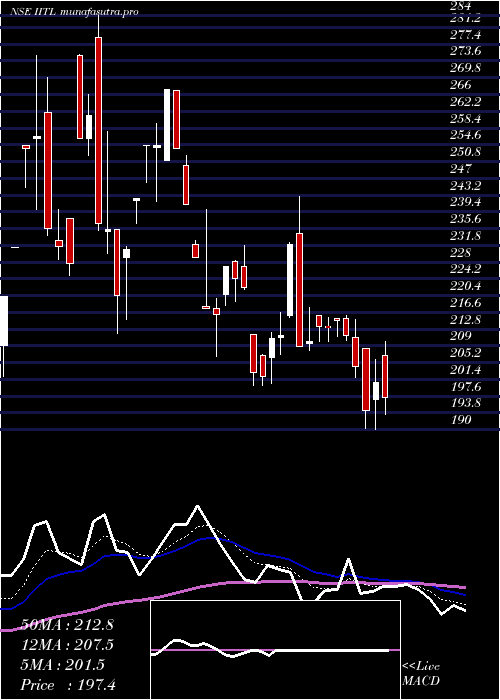Click the 231.8 price axis label
Screen dimensions: 500x700
point(465,236)
